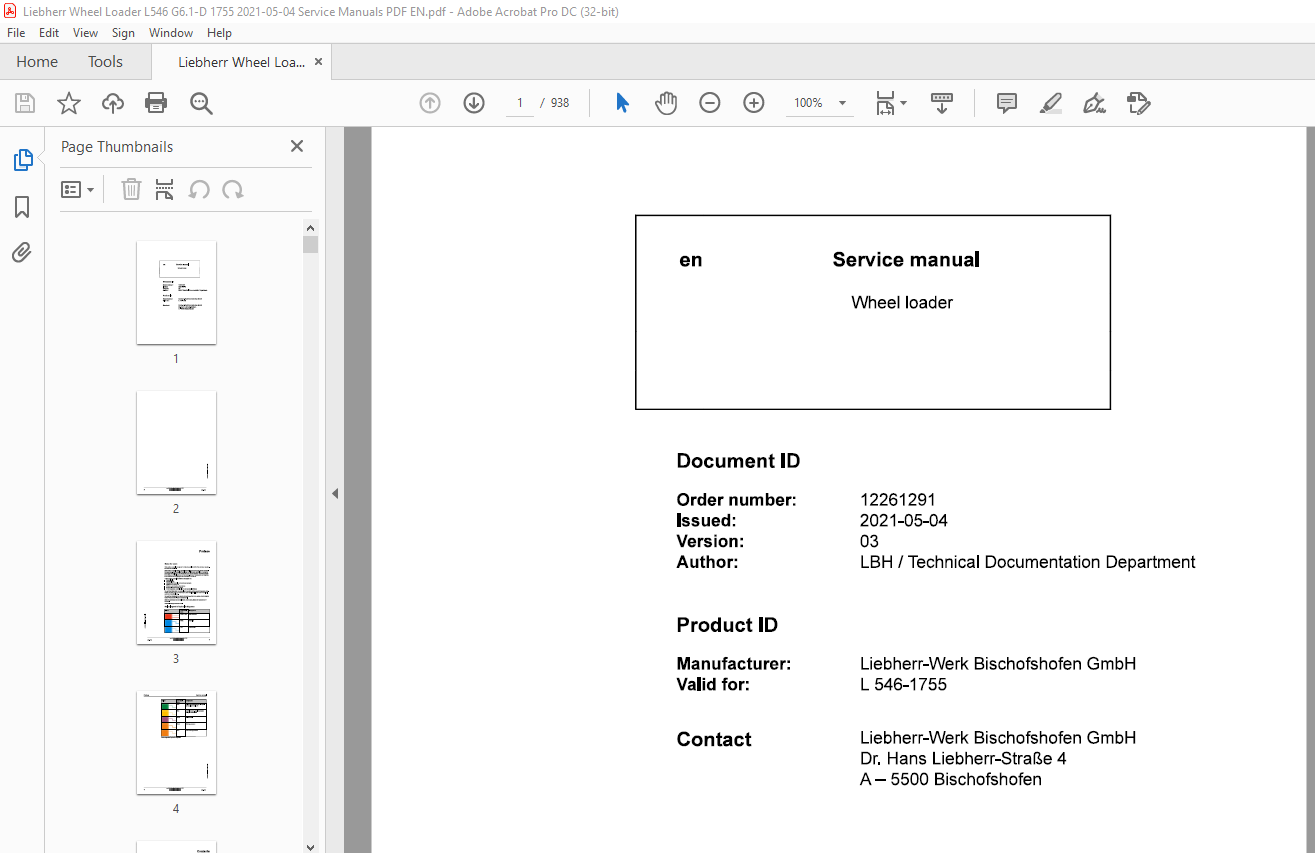Click the issued date 2021-05-04

coord(904,521)
